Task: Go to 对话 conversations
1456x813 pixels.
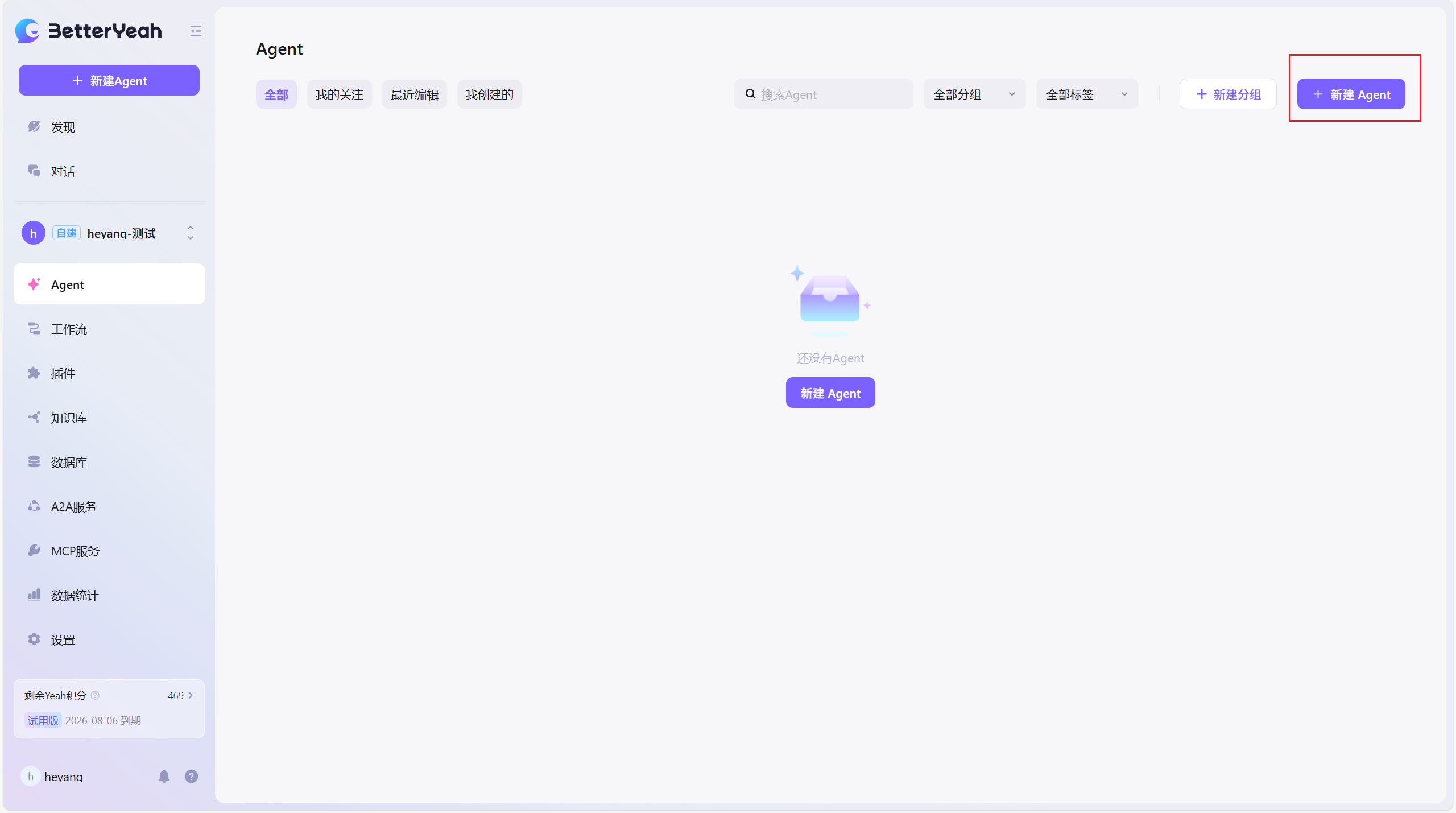Action: coord(63,171)
